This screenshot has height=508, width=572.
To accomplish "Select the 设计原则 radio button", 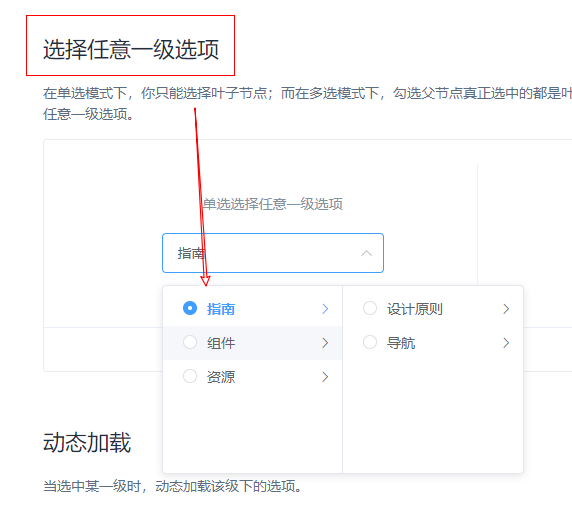I will 370,308.
